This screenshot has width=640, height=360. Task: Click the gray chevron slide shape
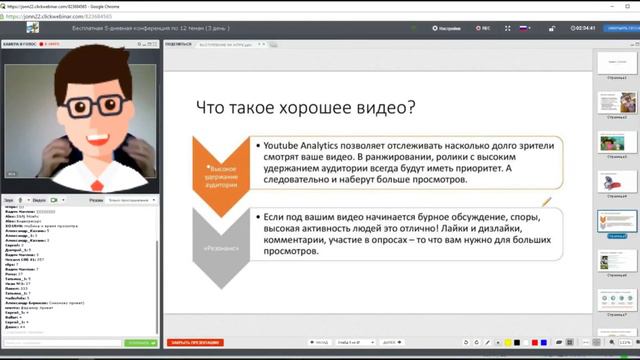pos(221,248)
